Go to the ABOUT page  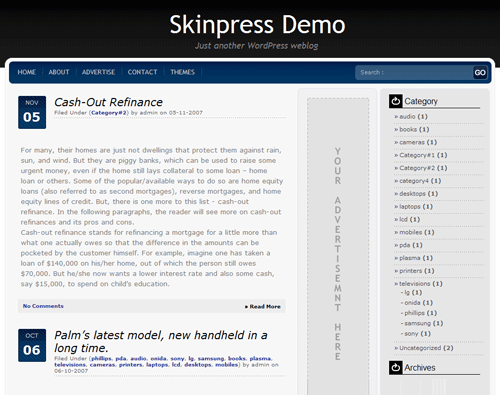point(59,72)
